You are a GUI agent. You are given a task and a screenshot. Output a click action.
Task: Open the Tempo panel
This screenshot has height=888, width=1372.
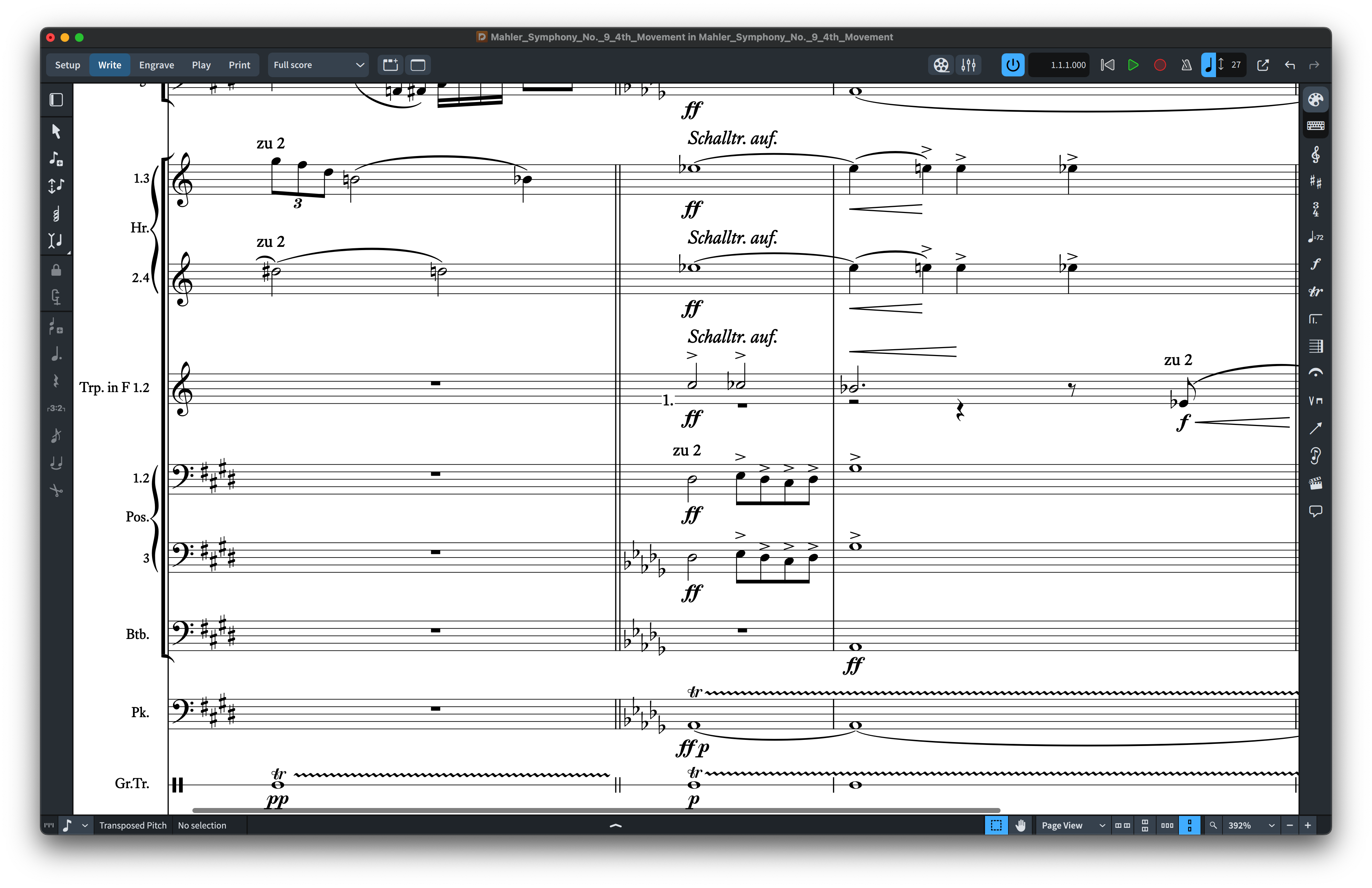tap(1315, 237)
